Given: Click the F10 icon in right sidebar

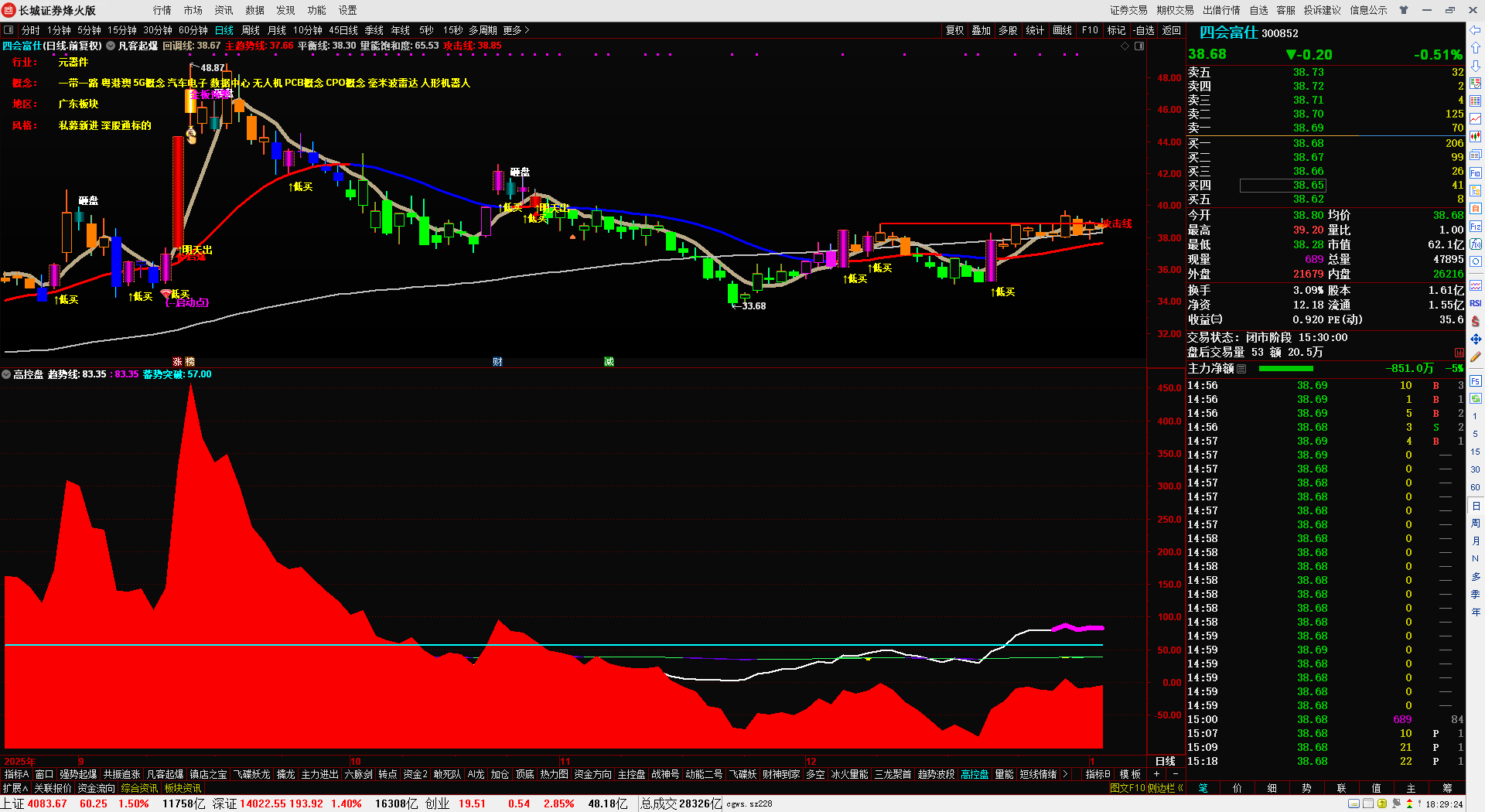Looking at the screenshot, I should coord(1476,173).
